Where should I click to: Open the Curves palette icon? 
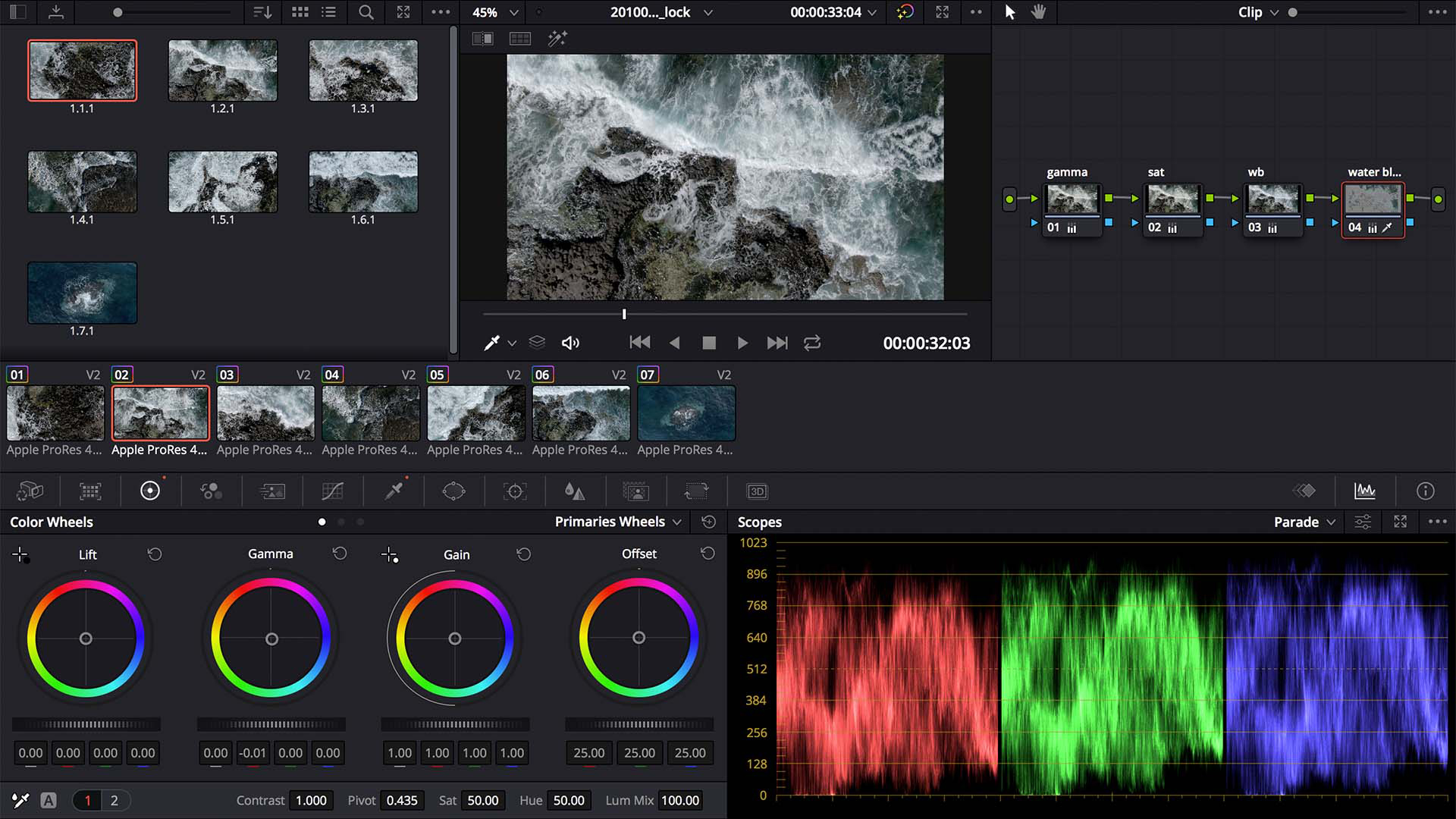pos(332,491)
